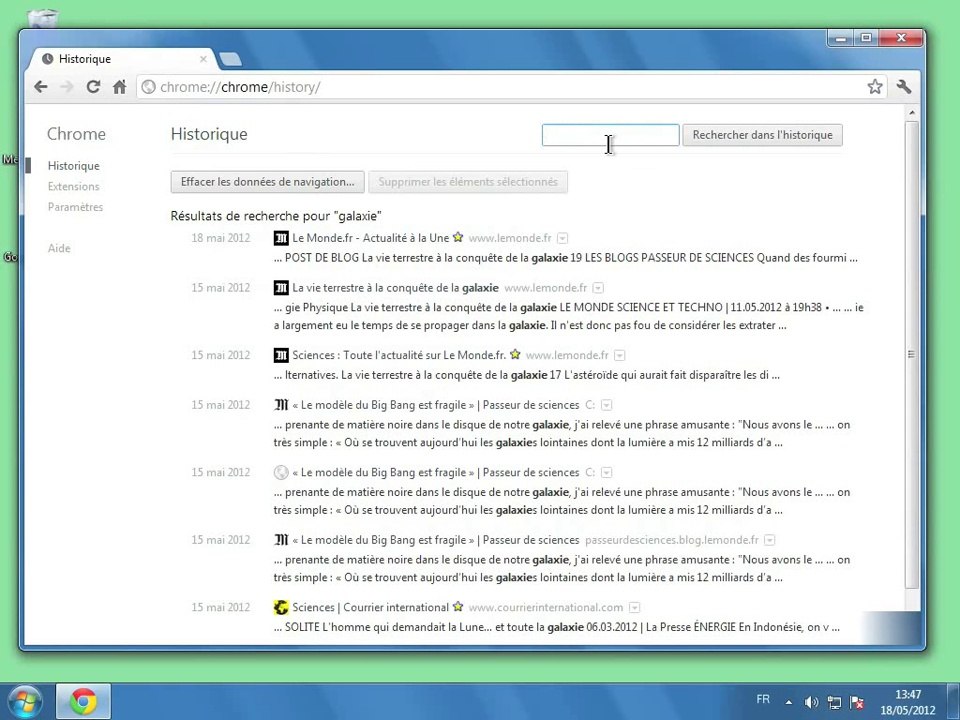The height and width of the screenshot is (720, 960).
Task: Click the 'Chrome' heading in sidebar
Action: point(77,134)
